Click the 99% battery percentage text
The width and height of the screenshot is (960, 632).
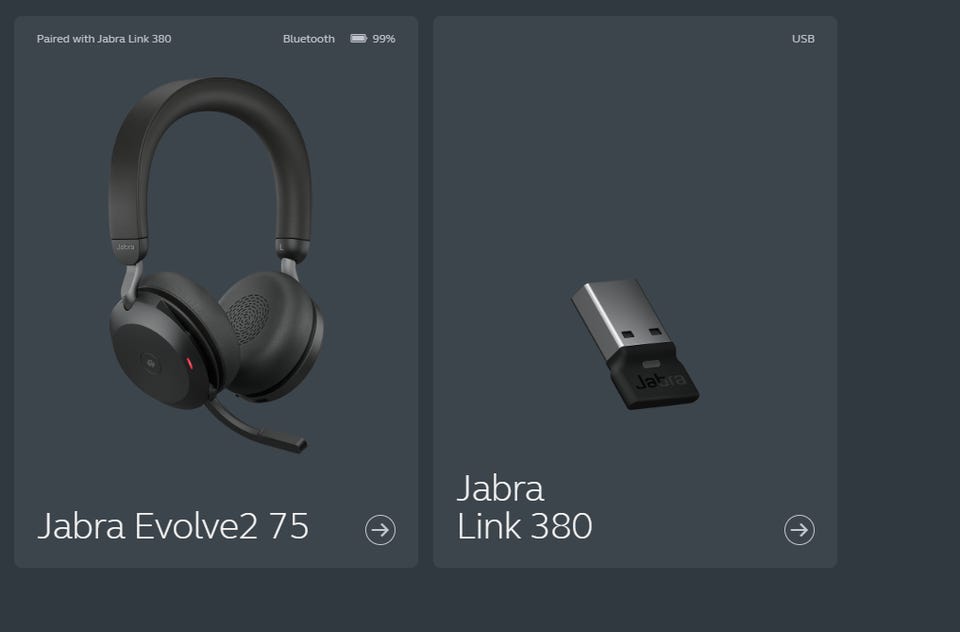pyautogui.click(x=384, y=39)
